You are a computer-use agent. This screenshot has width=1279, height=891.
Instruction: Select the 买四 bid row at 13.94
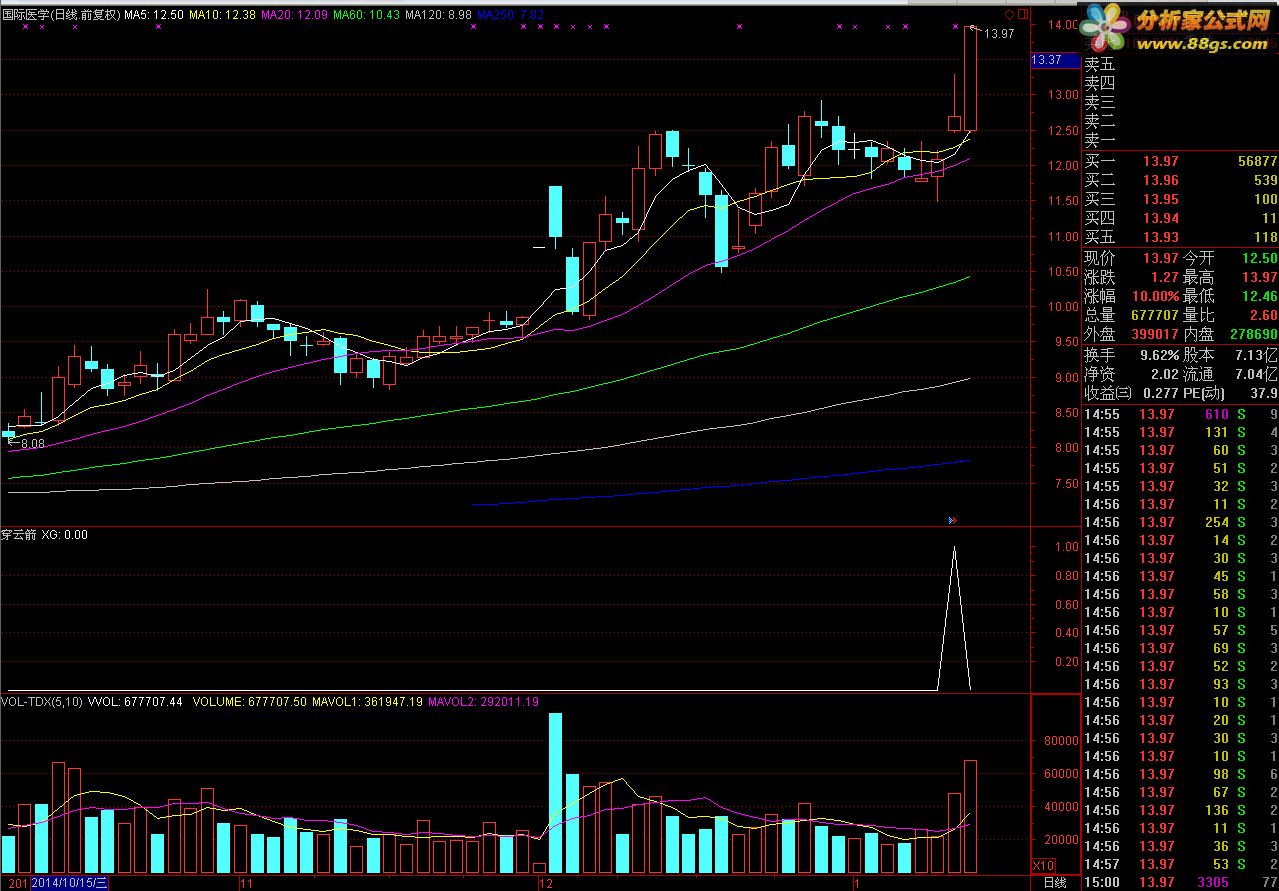(1180, 218)
